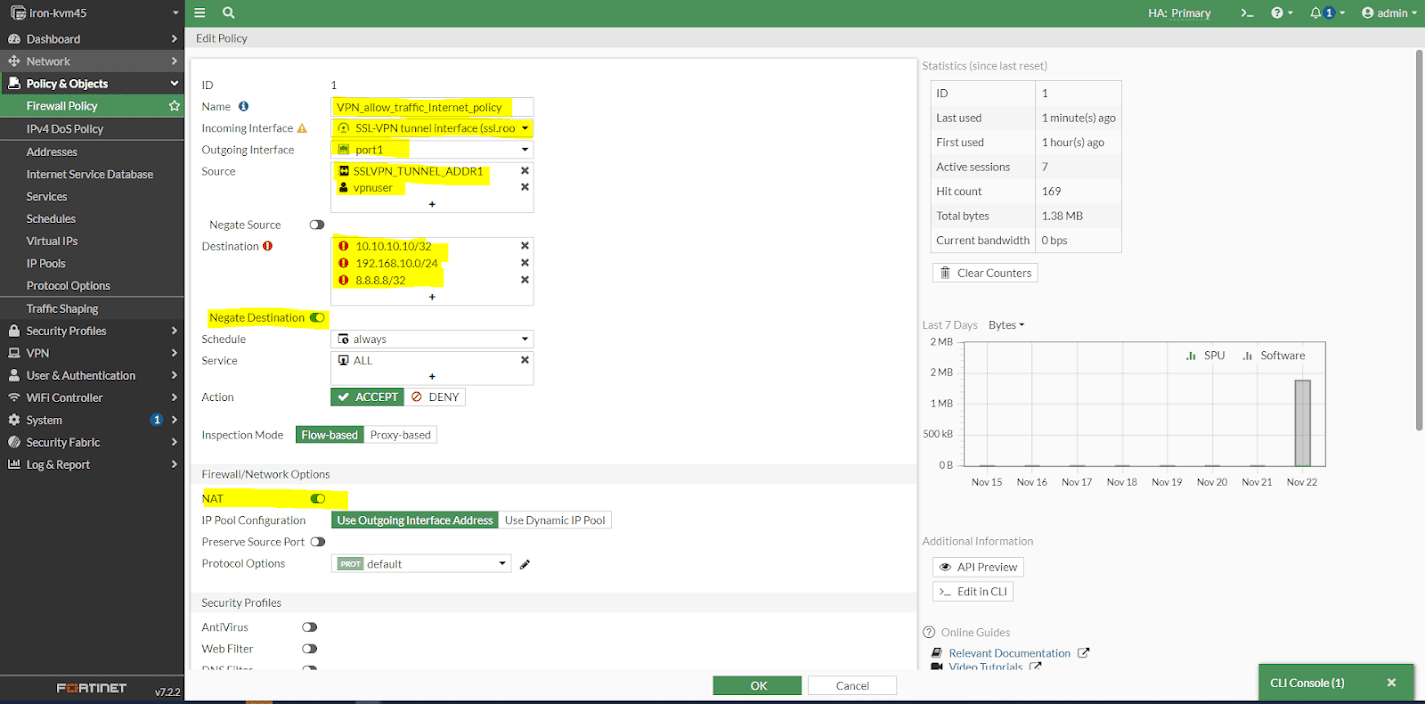Click the warning icon beside Incoming Interface

[302, 128]
